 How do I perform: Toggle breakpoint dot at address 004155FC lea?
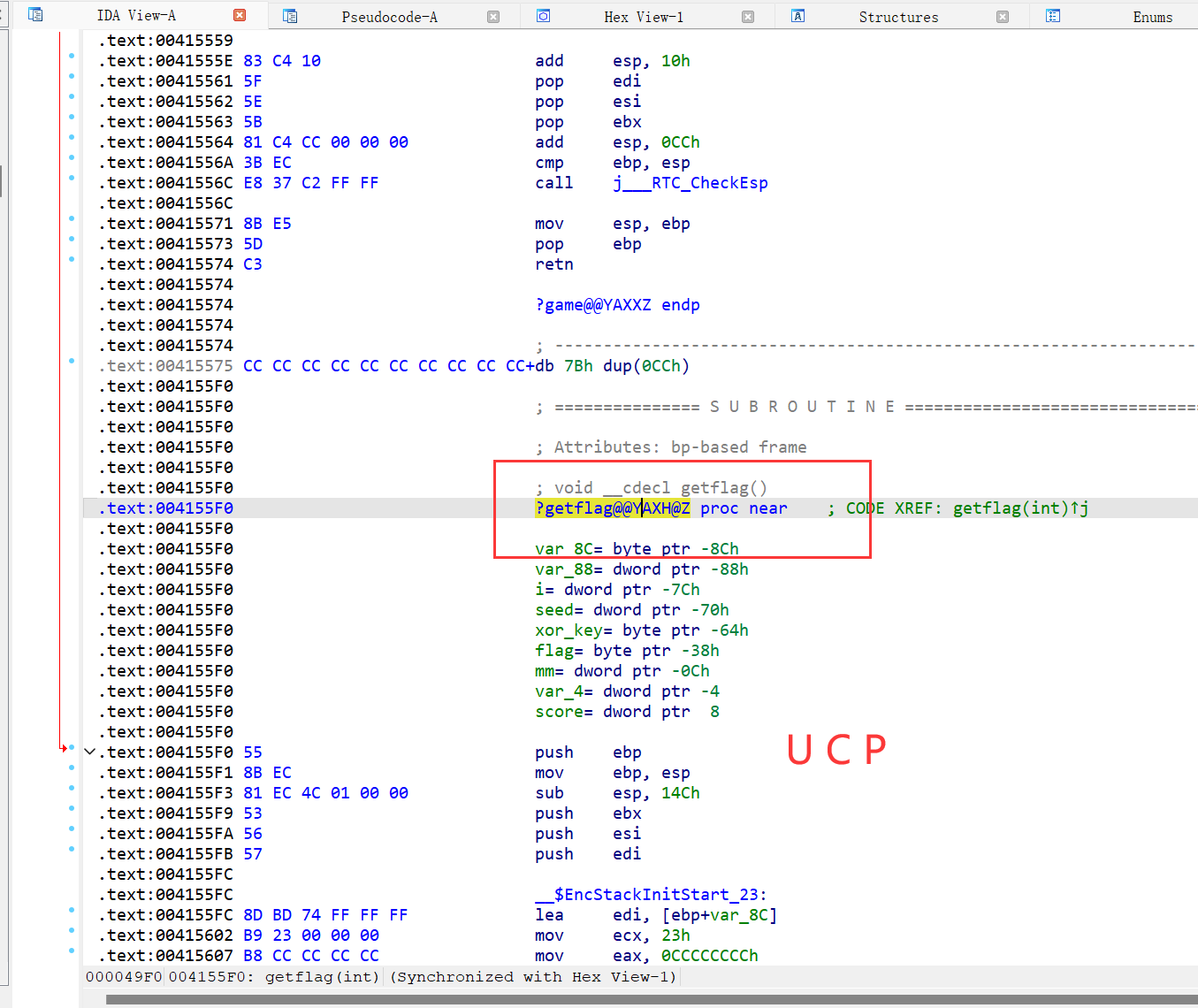click(x=72, y=910)
